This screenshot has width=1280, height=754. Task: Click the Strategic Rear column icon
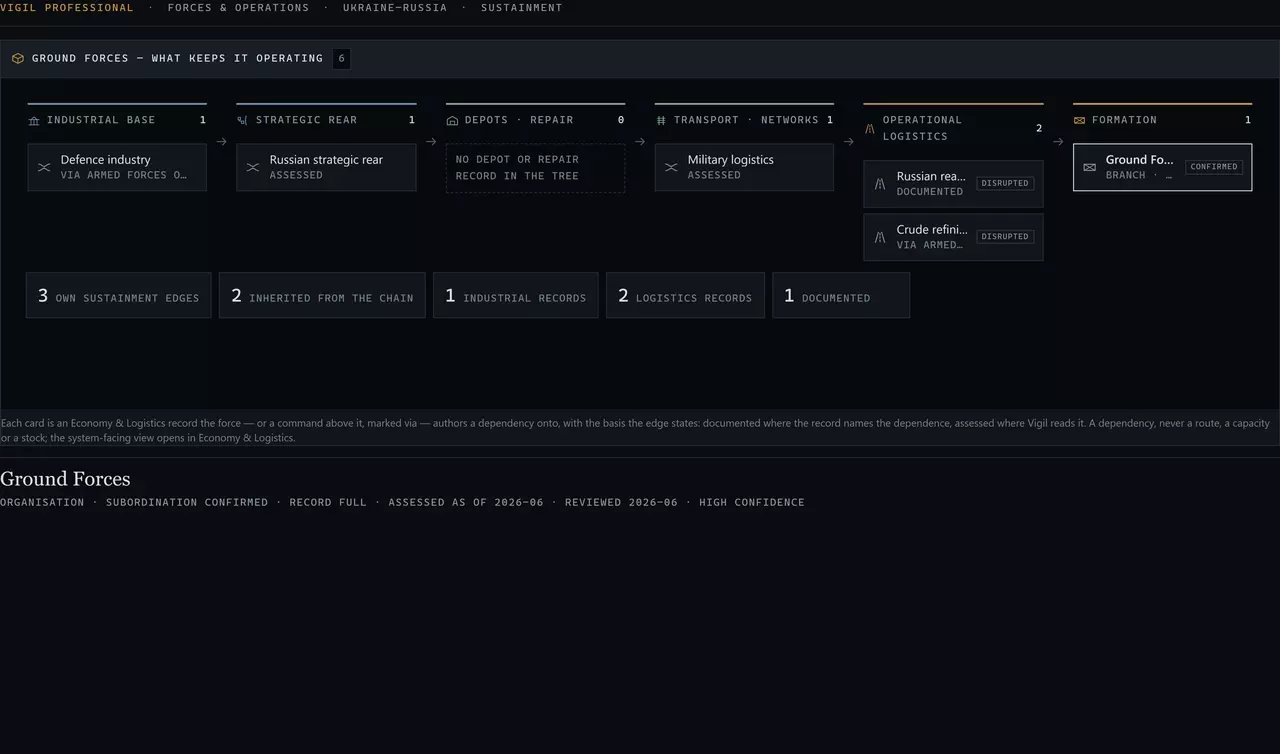[242, 121]
